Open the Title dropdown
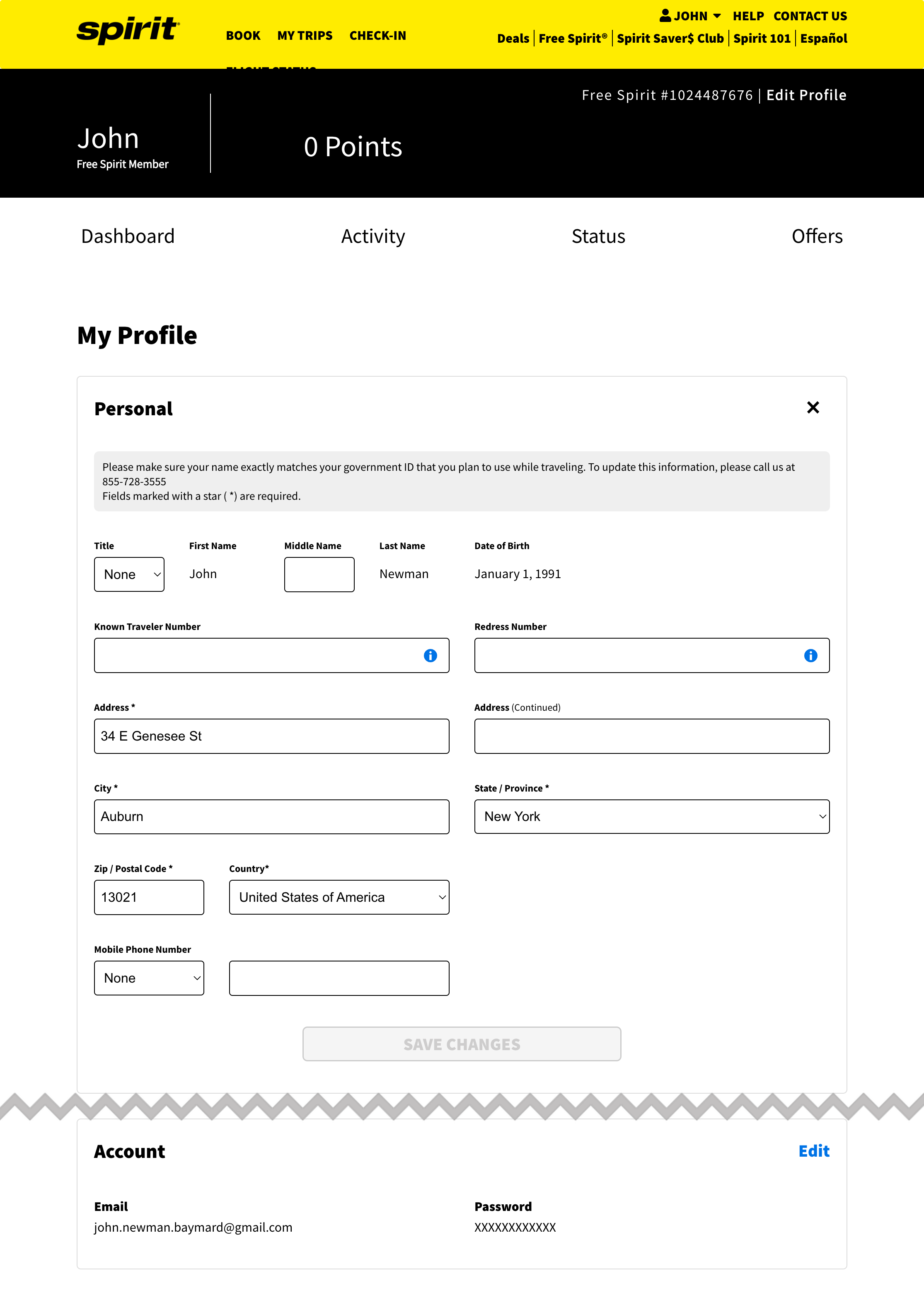 129,574
